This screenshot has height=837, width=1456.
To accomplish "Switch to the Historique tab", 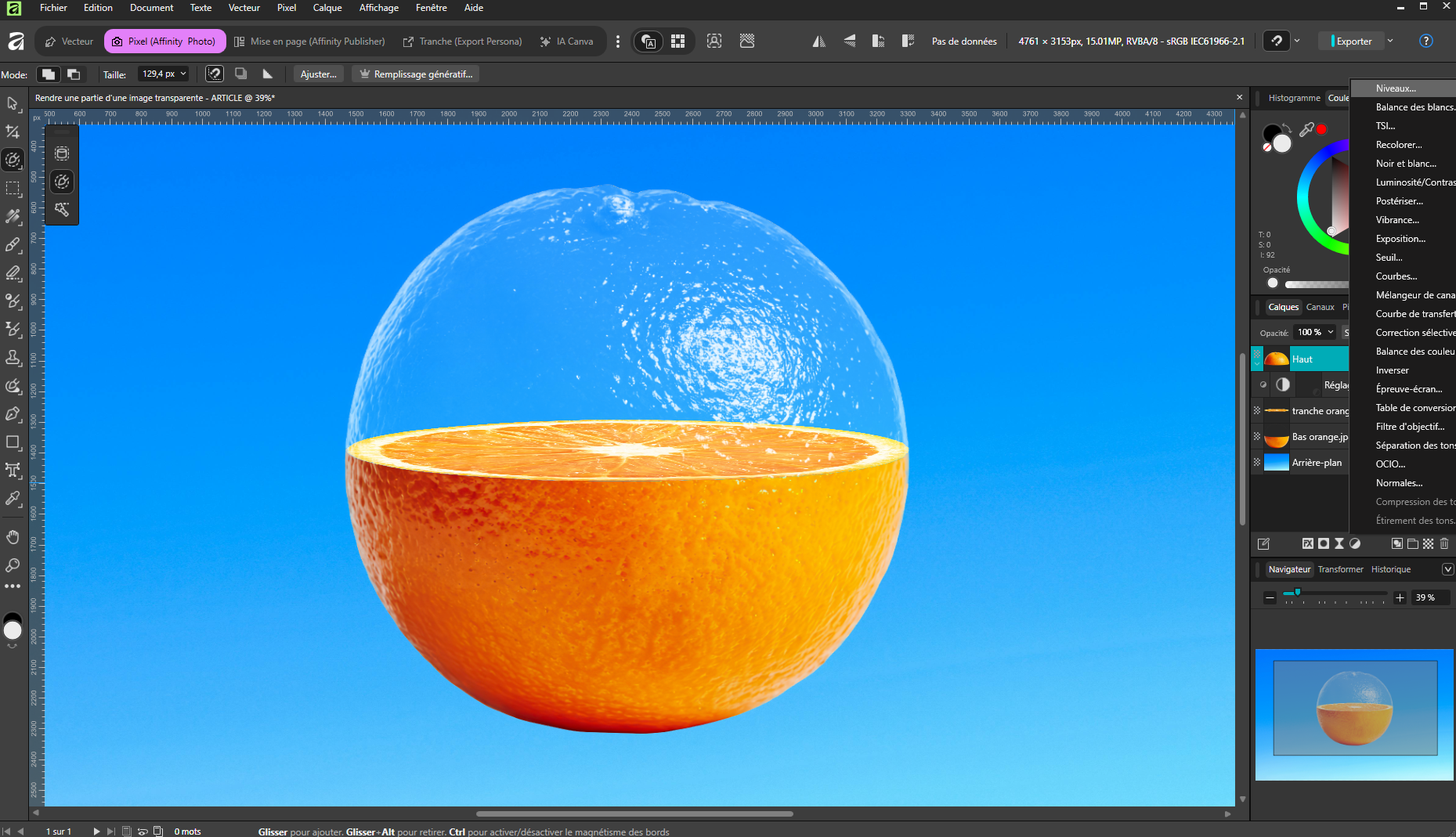I will [x=1390, y=569].
